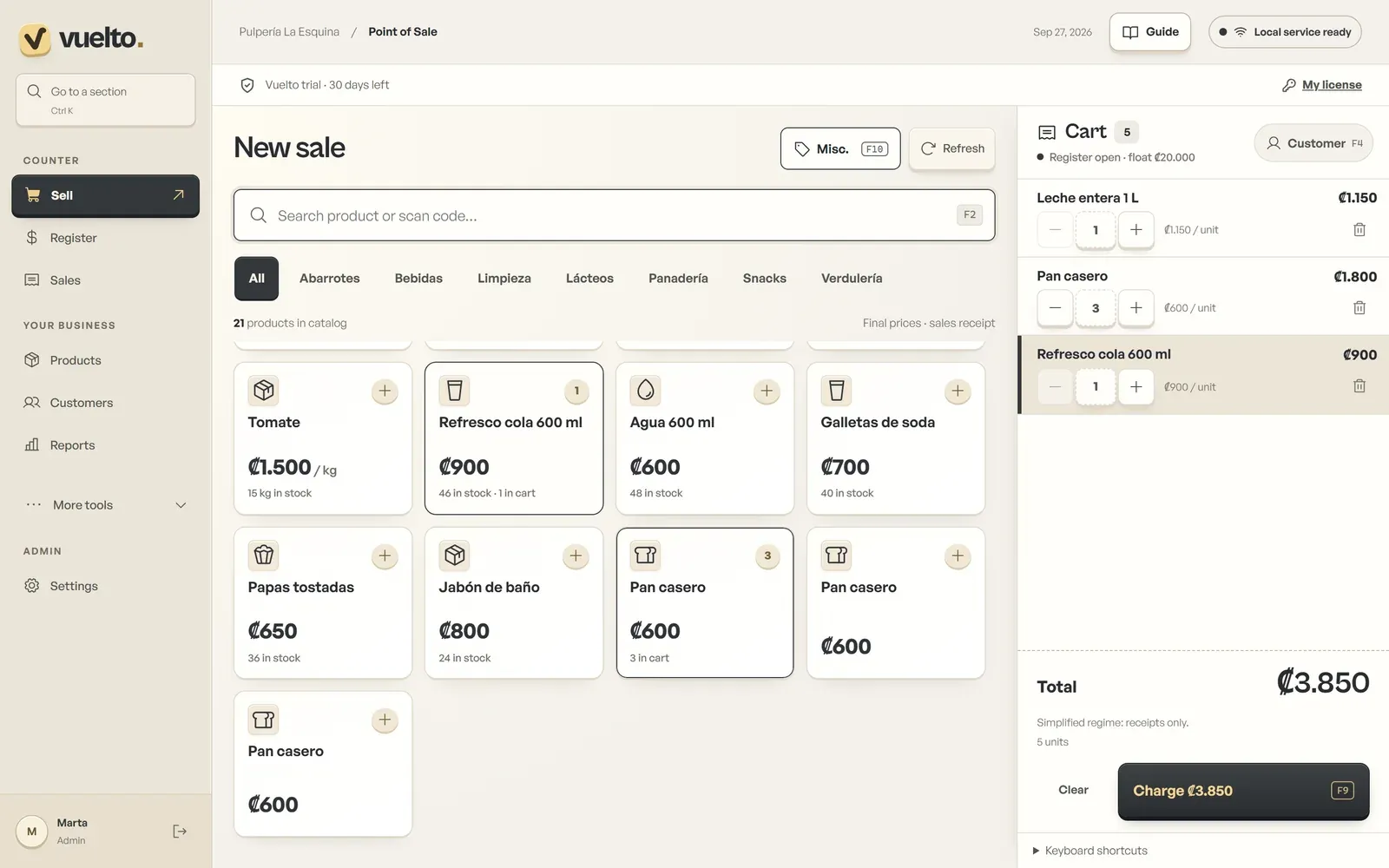The image size is (1389, 868).
Task: Select the Abarrotes category tab
Action: pyautogui.click(x=329, y=279)
